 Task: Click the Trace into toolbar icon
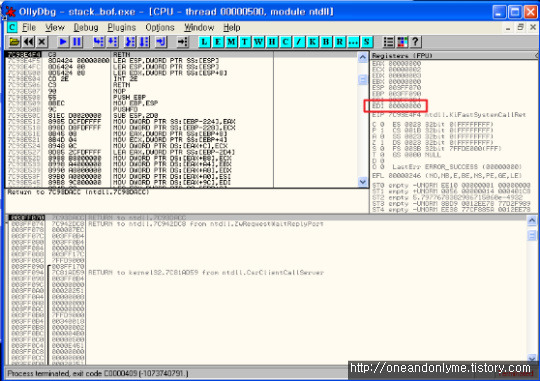(x=130, y=42)
